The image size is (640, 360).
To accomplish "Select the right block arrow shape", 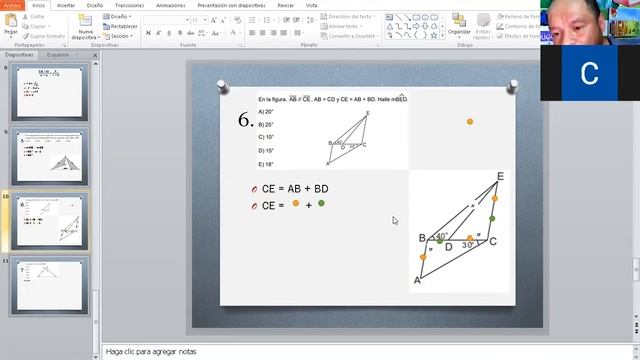I will click(416, 27).
